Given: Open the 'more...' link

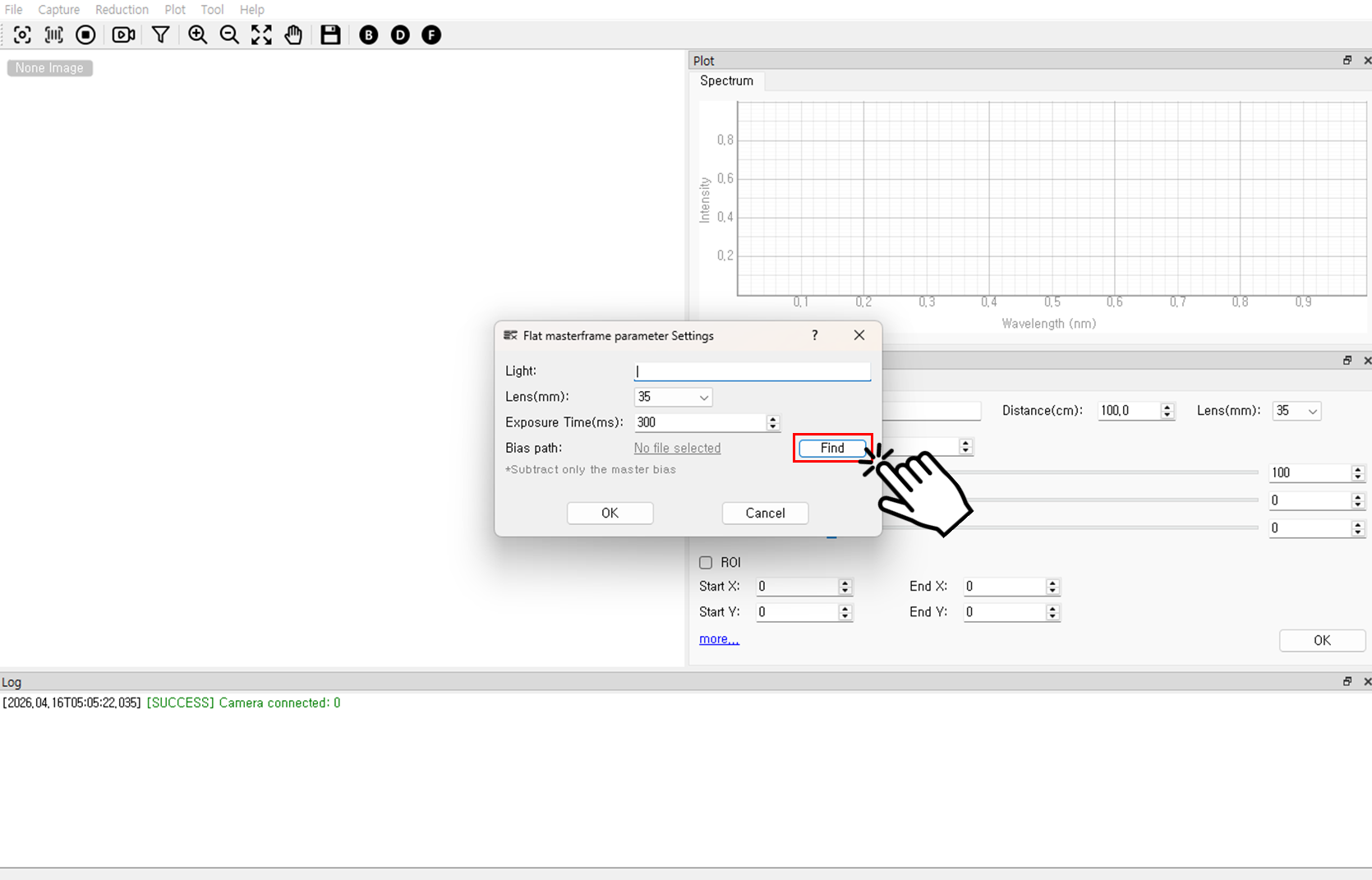Looking at the screenshot, I should [x=719, y=639].
